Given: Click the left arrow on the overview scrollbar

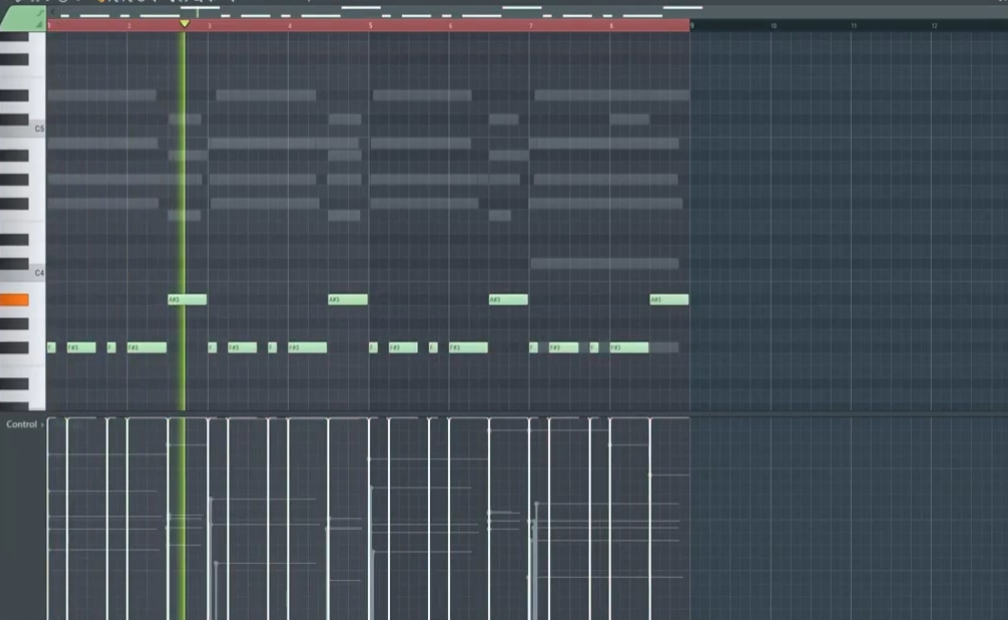Looking at the screenshot, I should point(53,12).
